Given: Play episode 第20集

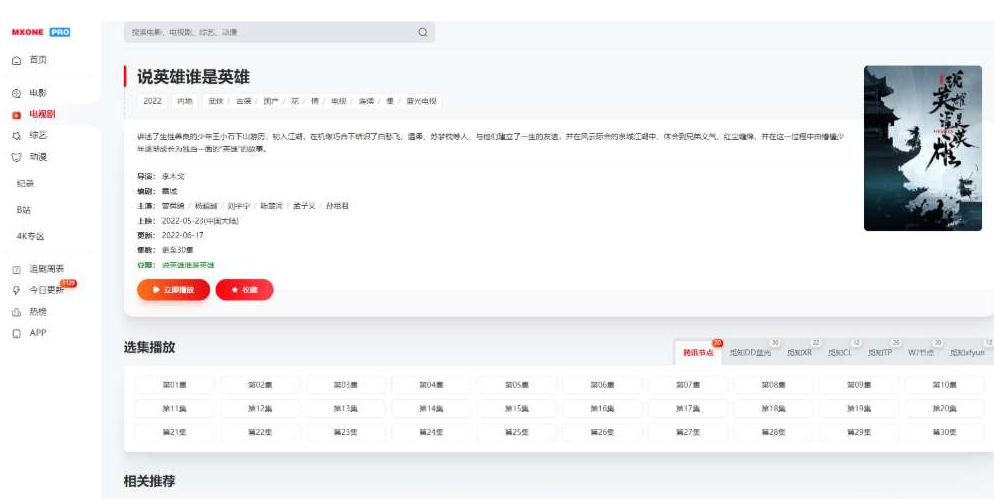Looking at the screenshot, I should (x=945, y=409).
